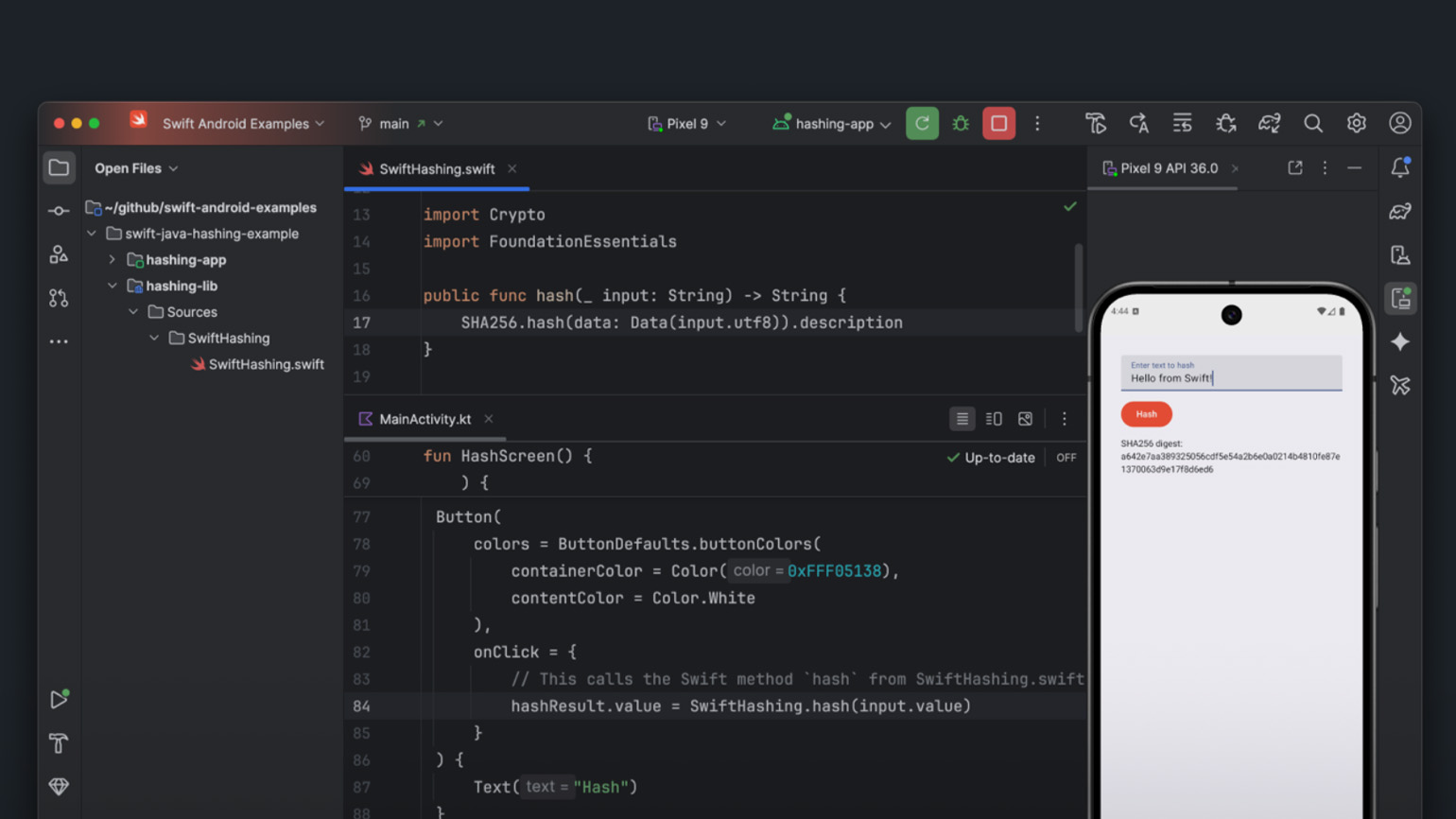This screenshot has height=819, width=1456.
Task: Click the 0xFFF05138 color value
Action: (833, 571)
